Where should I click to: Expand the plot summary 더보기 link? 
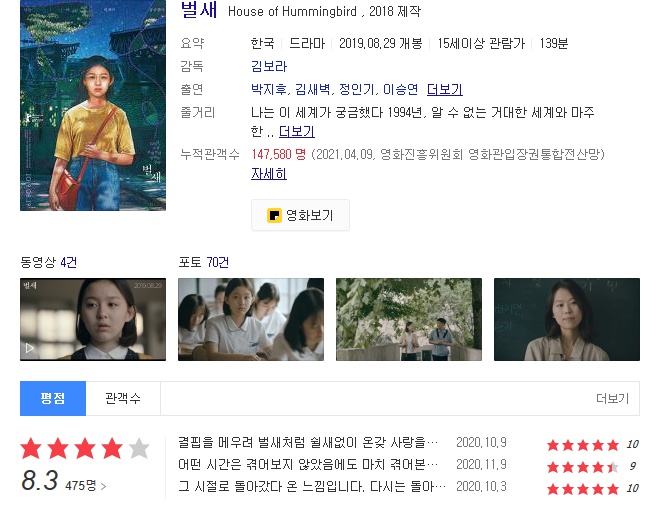[297, 131]
